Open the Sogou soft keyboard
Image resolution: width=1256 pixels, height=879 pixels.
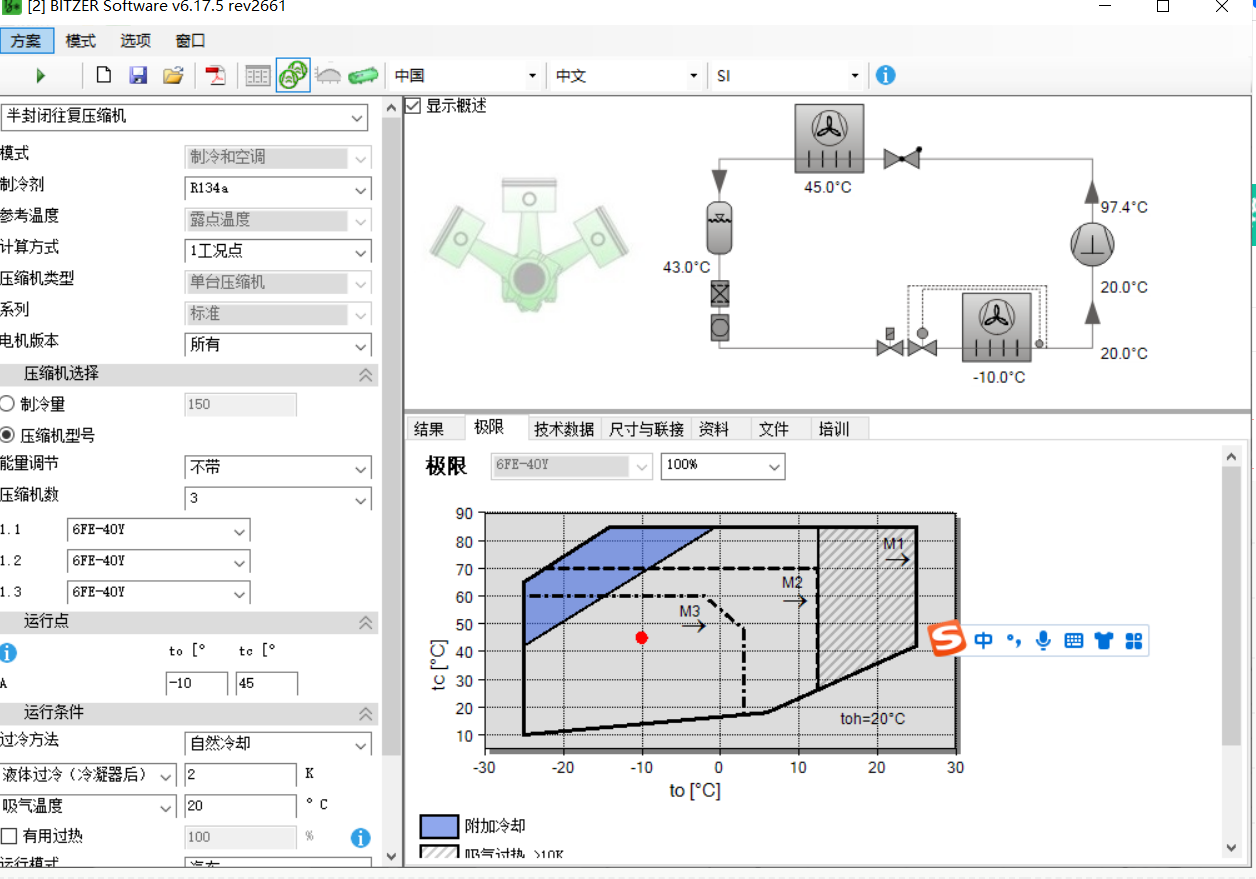(x=1074, y=640)
